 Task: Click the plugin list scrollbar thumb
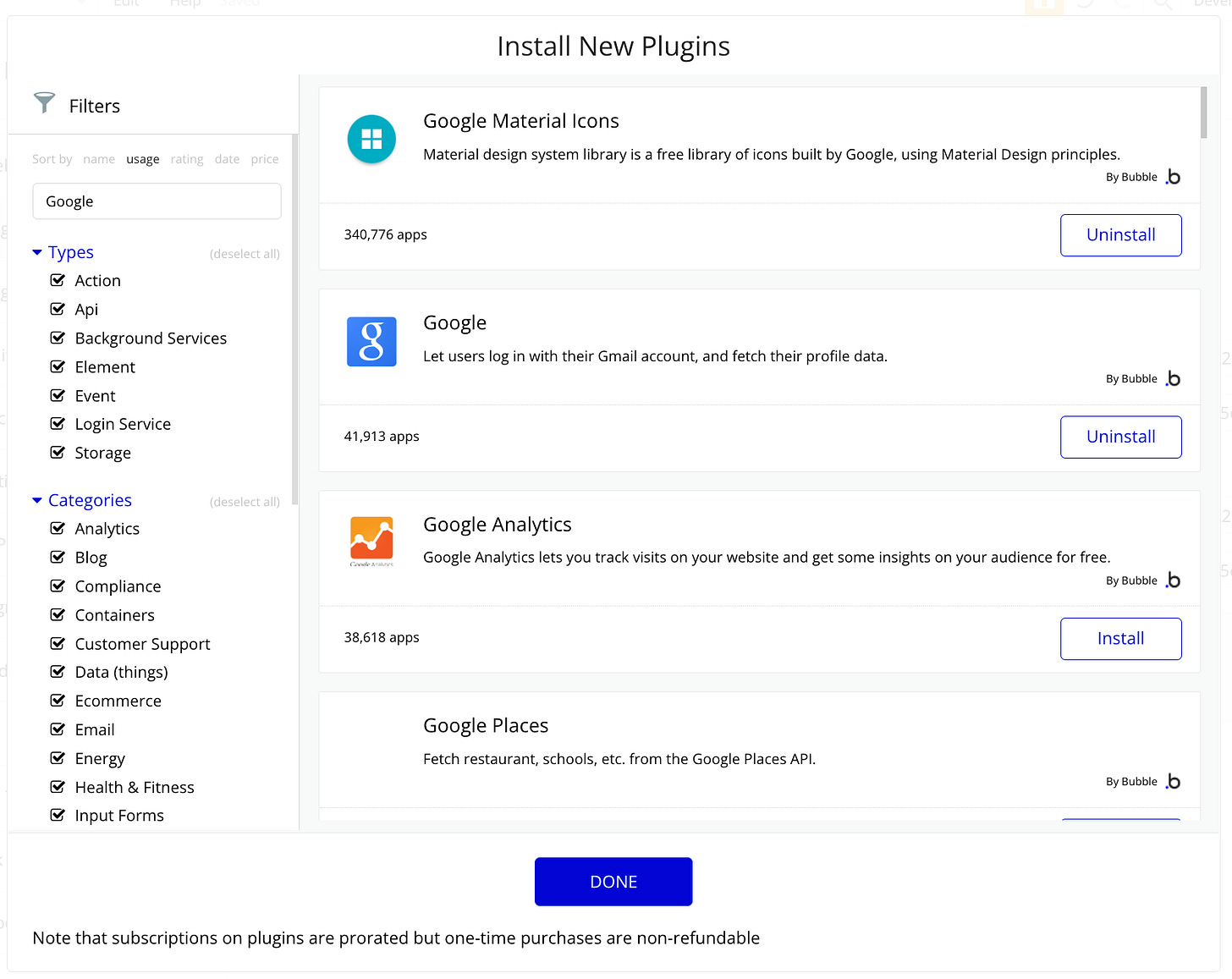click(x=1203, y=113)
